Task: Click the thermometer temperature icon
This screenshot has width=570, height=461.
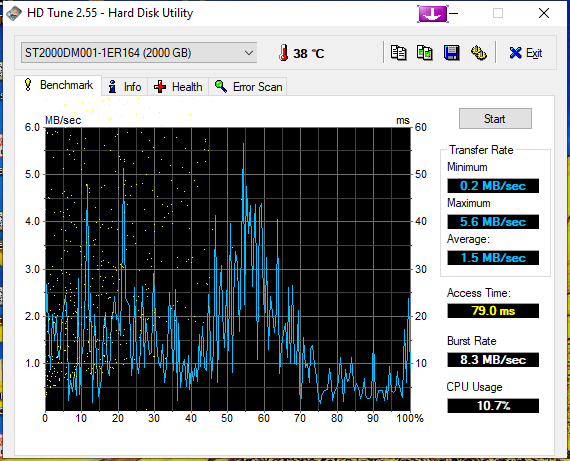Action: 284,53
